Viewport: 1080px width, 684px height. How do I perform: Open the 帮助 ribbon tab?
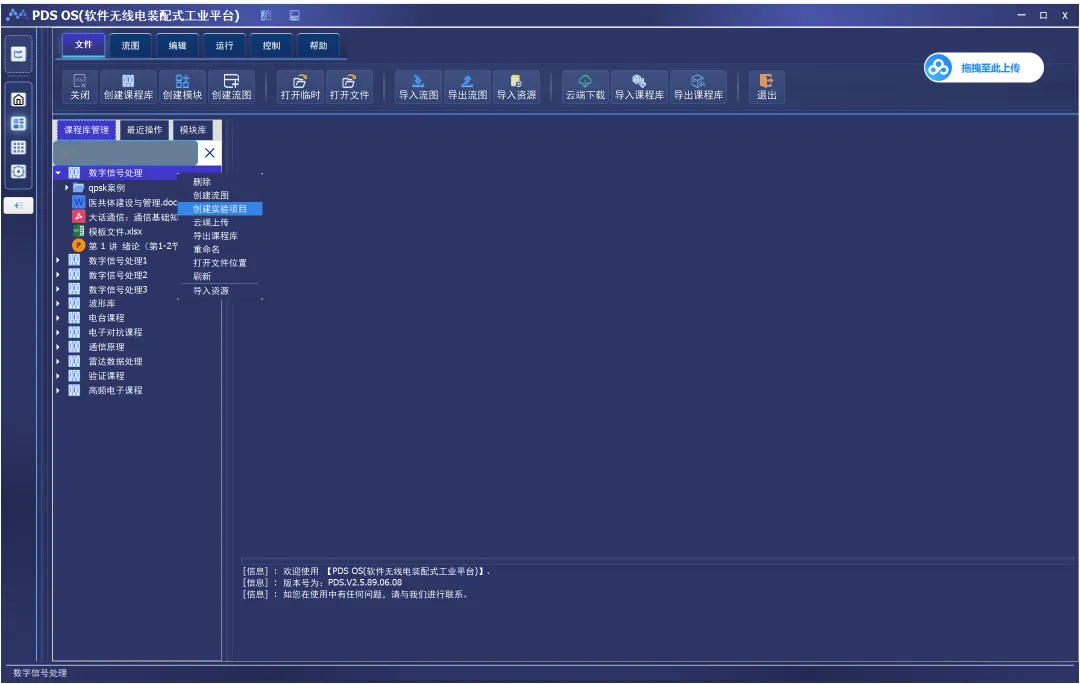coord(318,45)
